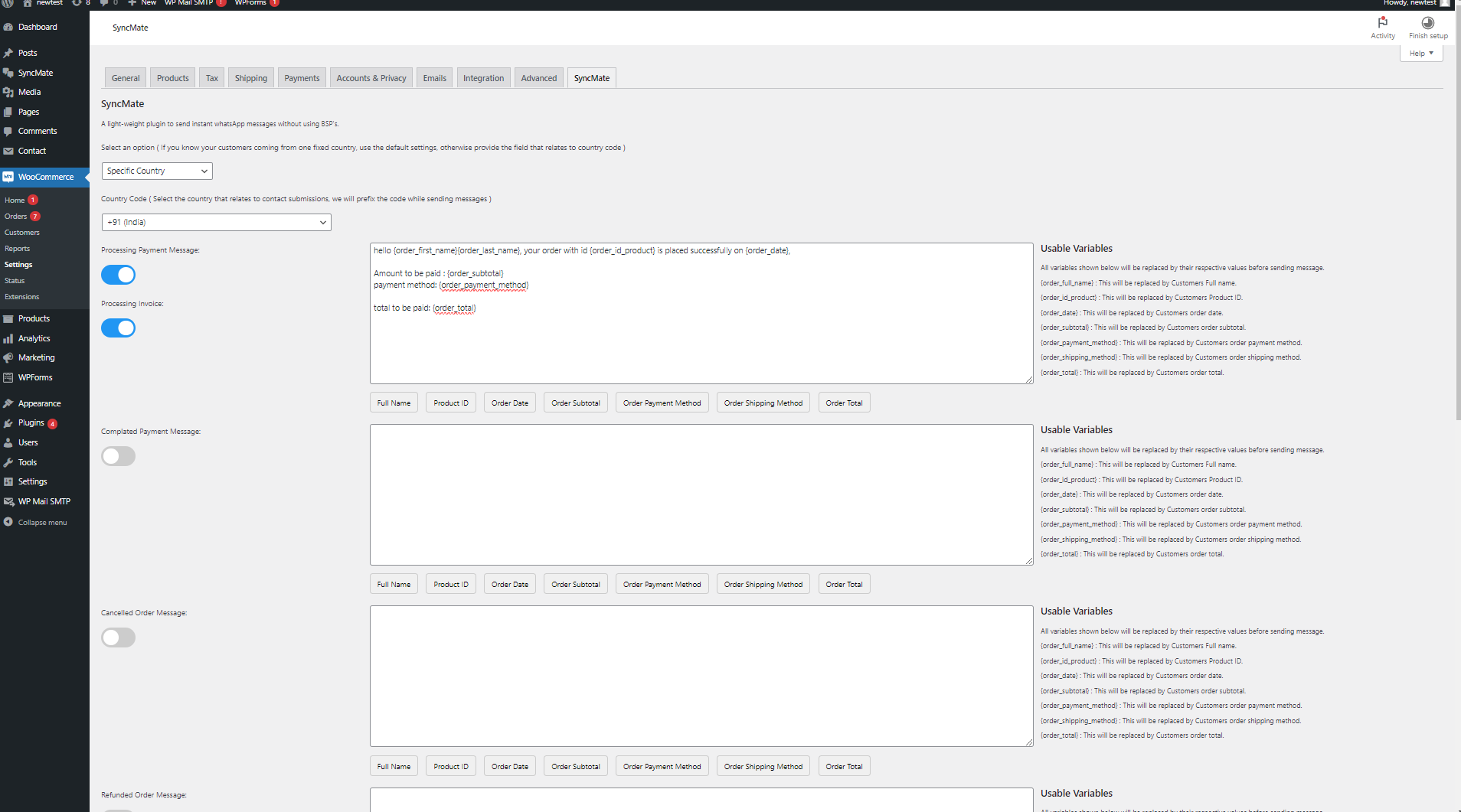Open Reports submenu link

coord(18,249)
